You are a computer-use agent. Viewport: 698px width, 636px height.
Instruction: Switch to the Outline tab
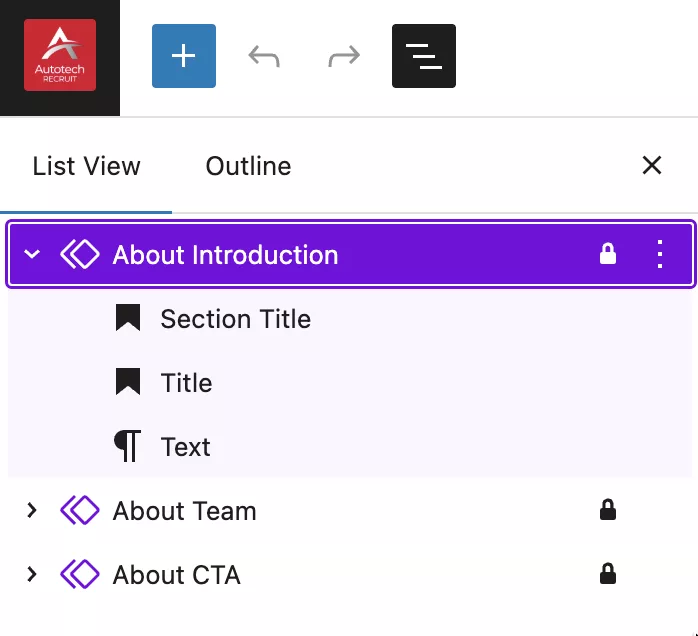click(248, 166)
